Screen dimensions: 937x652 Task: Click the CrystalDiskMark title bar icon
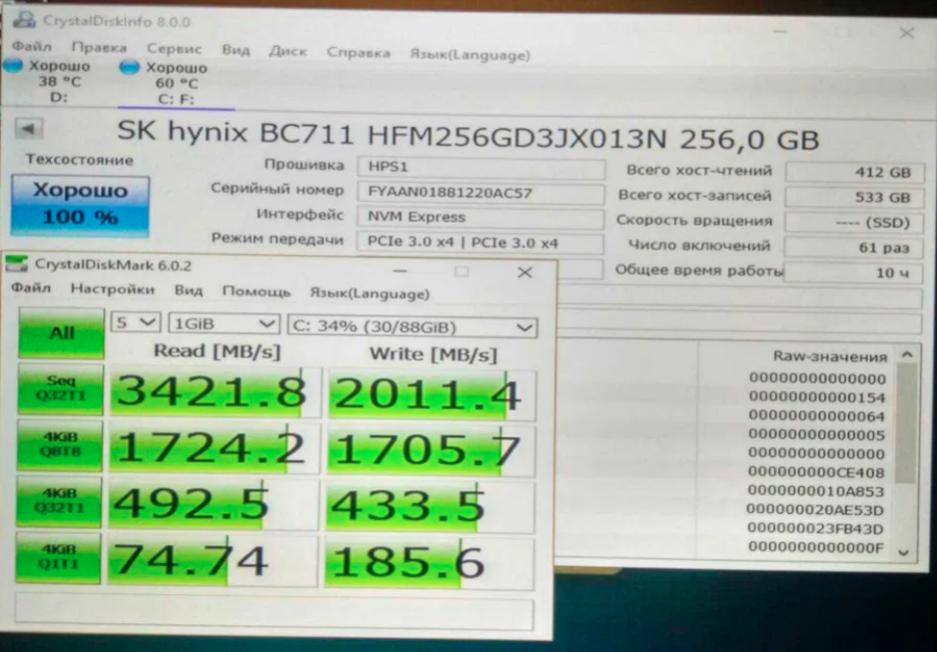click(17, 264)
